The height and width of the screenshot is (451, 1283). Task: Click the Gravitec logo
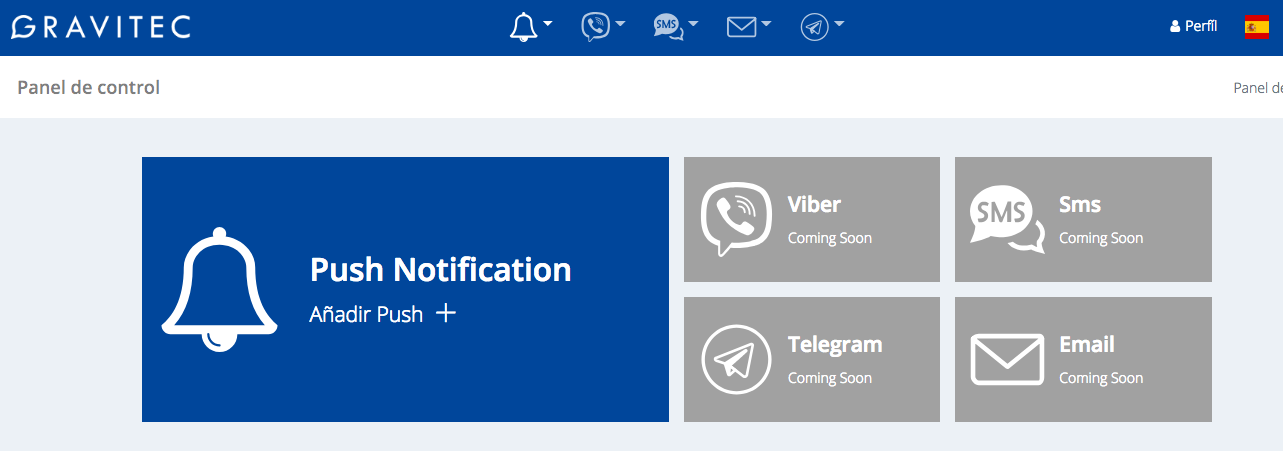(x=100, y=27)
